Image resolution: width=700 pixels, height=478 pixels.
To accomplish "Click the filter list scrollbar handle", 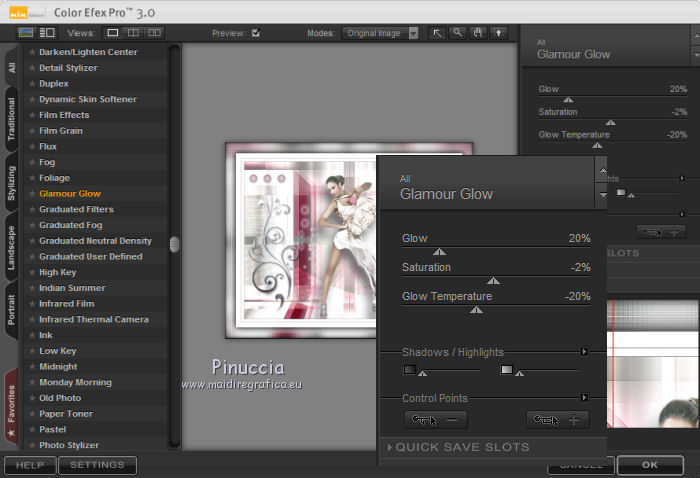I will pyautogui.click(x=175, y=244).
